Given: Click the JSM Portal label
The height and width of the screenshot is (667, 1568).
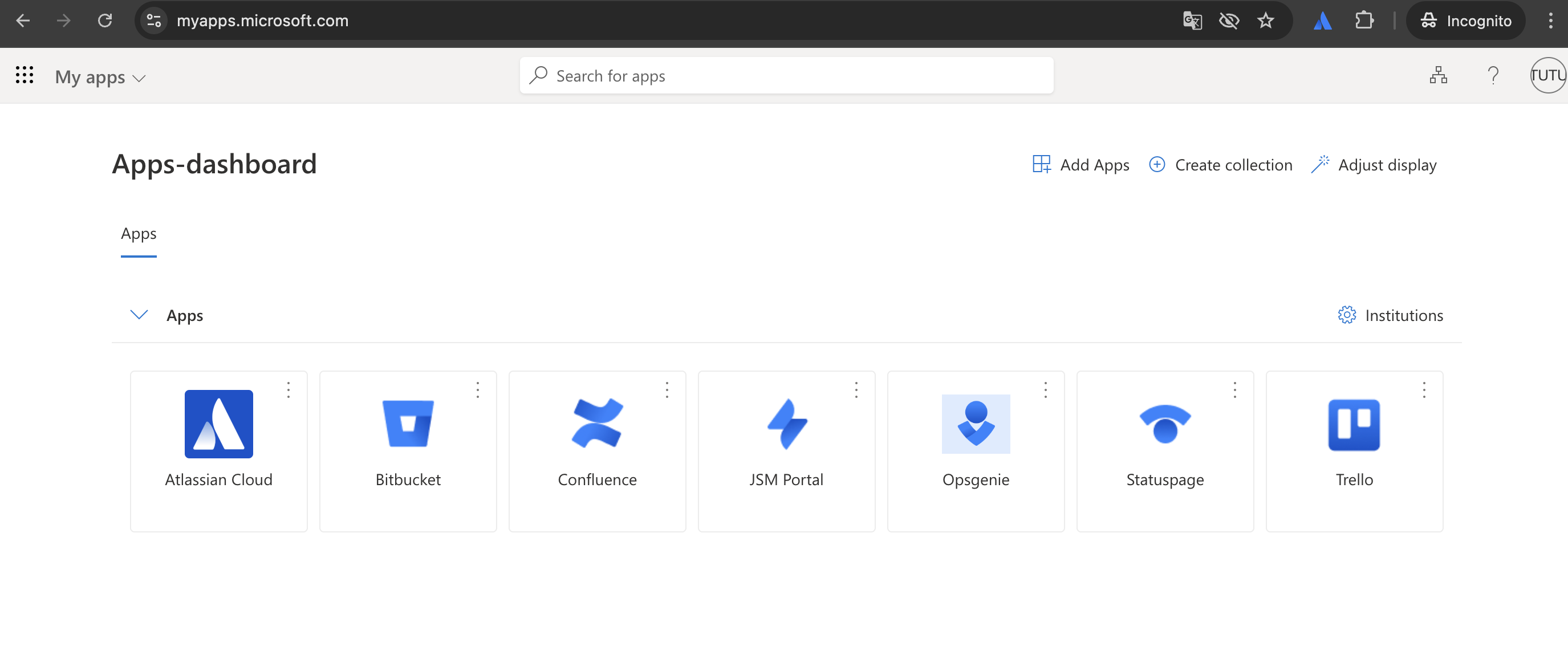Looking at the screenshot, I should 786,479.
